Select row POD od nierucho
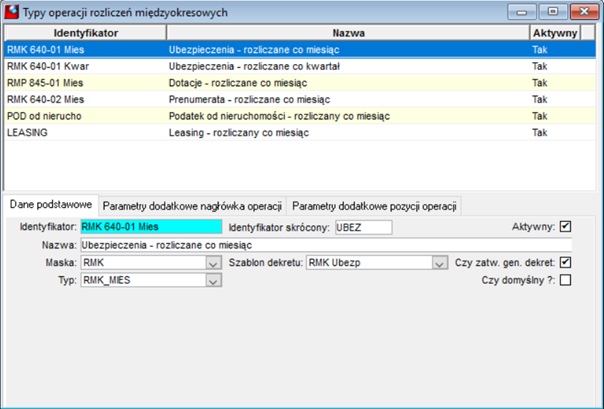Viewport: 604px width, 409px height. pyautogui.click(x=300, y=116)
